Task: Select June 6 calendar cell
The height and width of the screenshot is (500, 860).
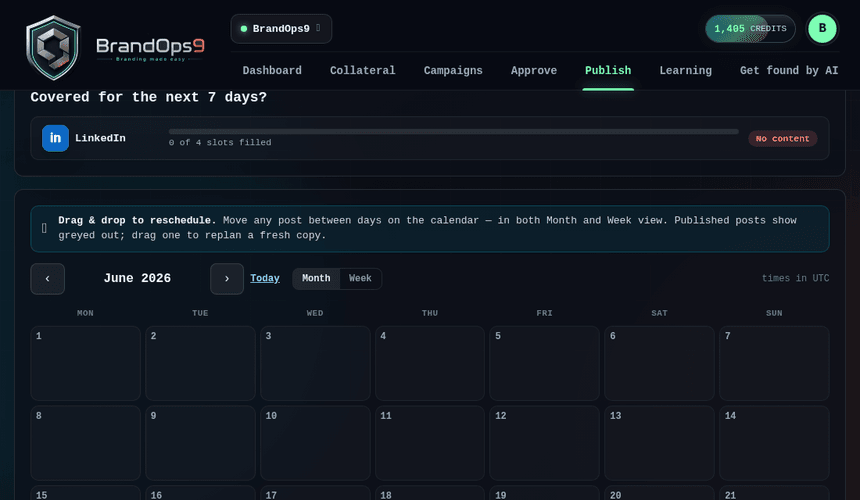Action: pyautogui.click(x=659, y=363)
